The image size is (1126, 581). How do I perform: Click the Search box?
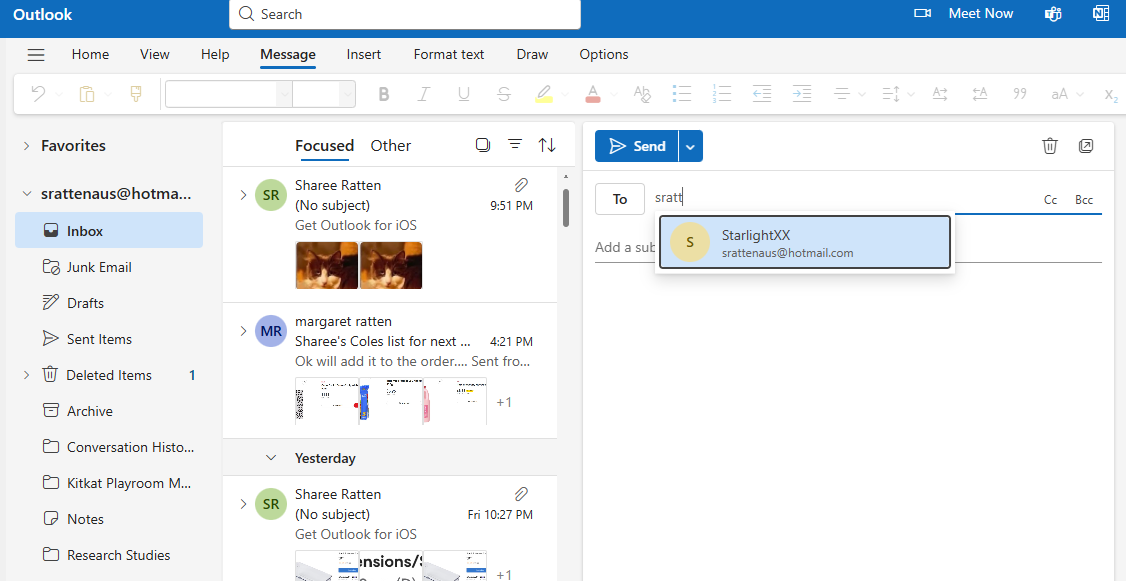point(405,14)
